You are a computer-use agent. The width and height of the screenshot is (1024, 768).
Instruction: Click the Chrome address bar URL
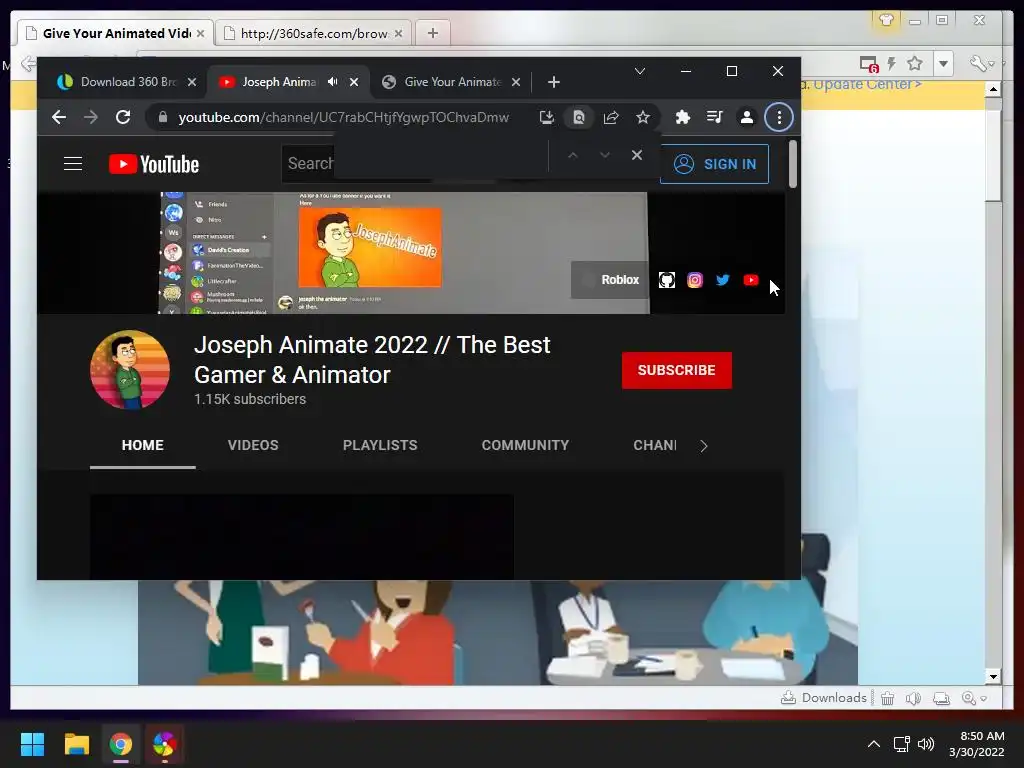344,118
